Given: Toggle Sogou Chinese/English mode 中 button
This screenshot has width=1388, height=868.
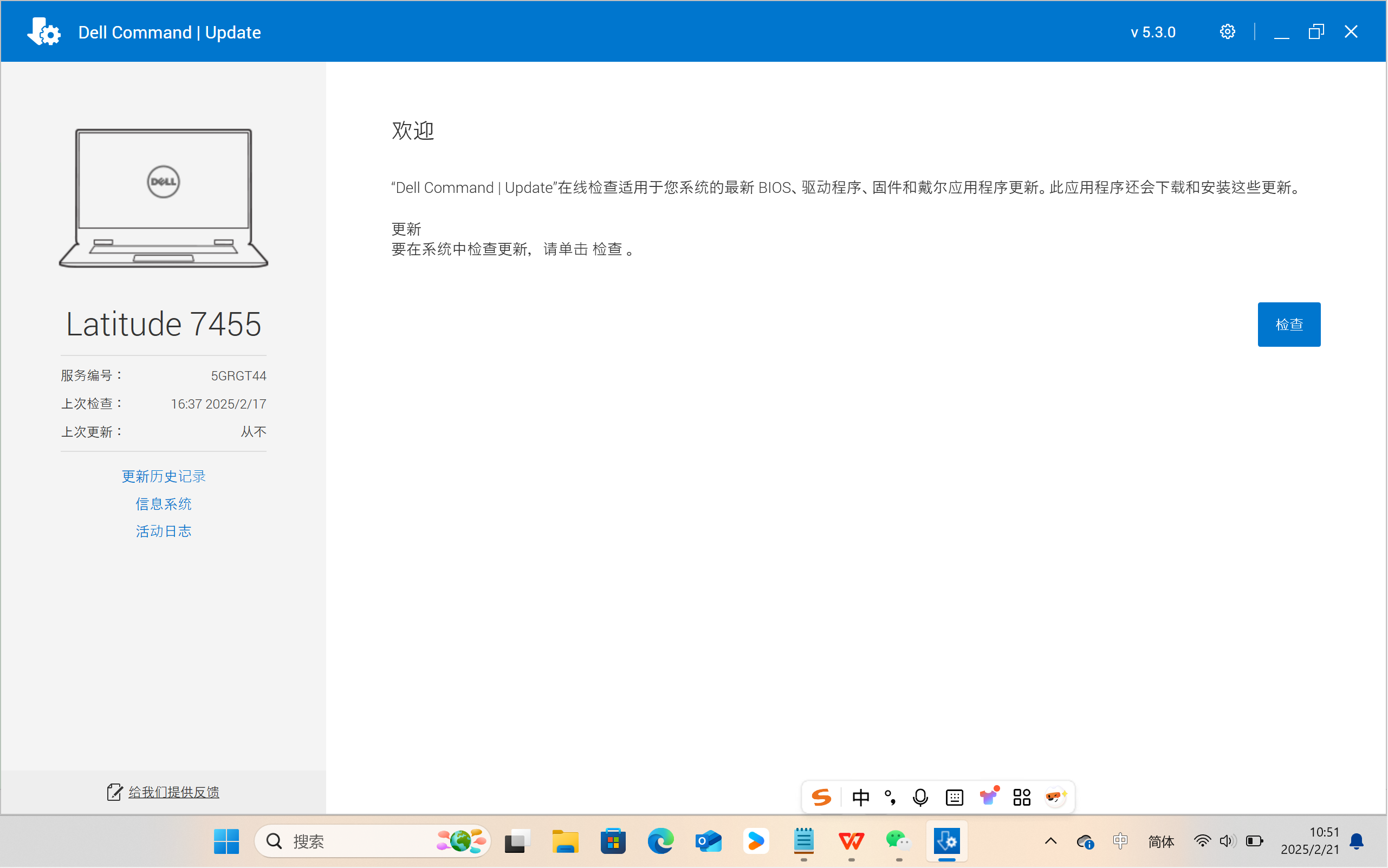Looking at the screenshot, I should tap(860, 797).
